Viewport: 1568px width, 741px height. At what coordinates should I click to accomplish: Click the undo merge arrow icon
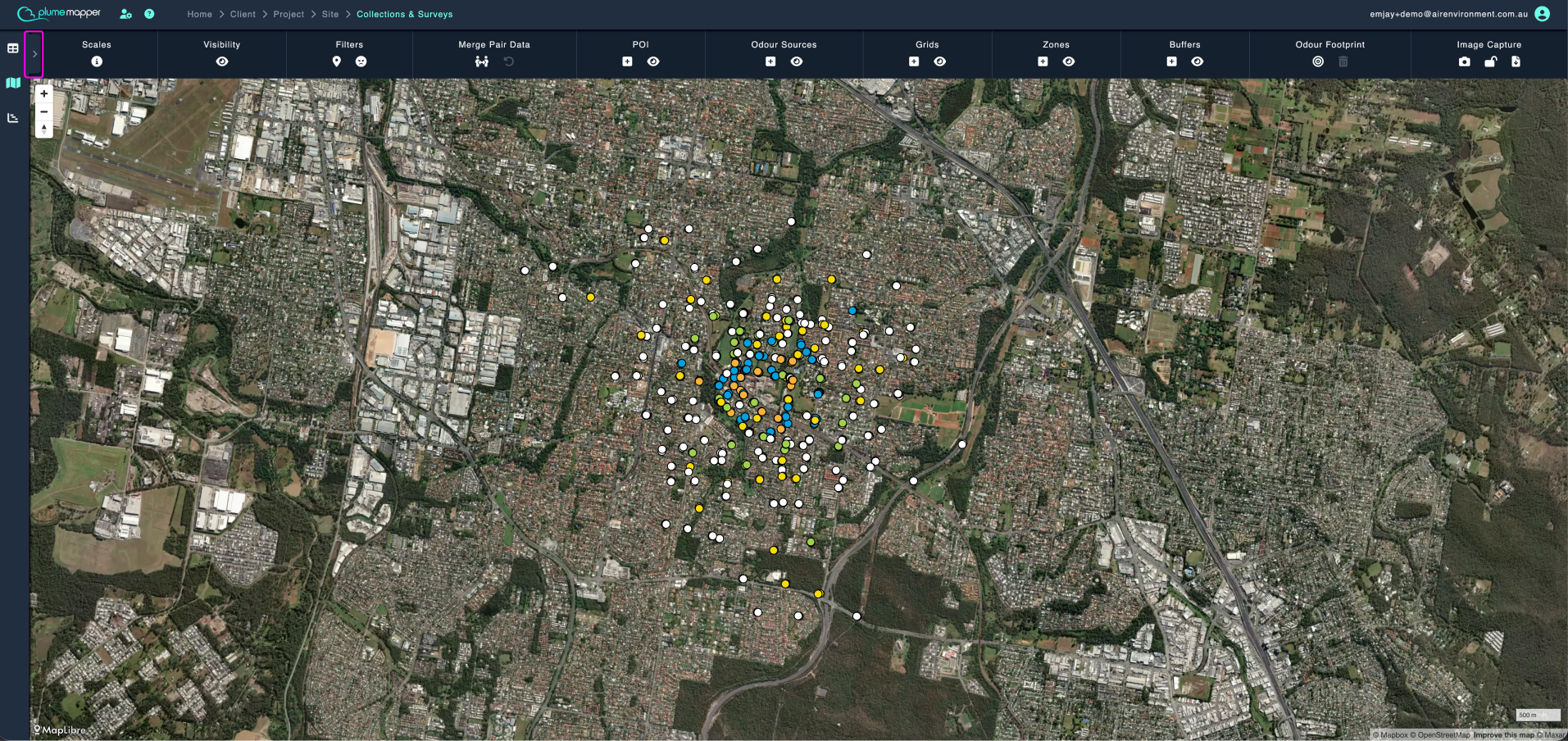[x=509, y=61]
